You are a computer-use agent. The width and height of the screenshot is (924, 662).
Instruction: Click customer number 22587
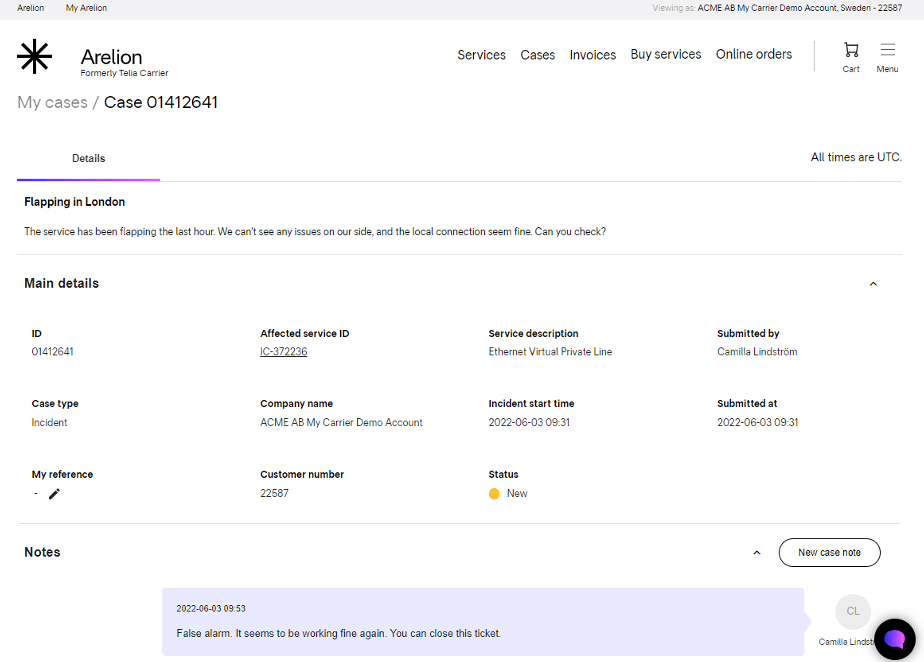(274, 493)
